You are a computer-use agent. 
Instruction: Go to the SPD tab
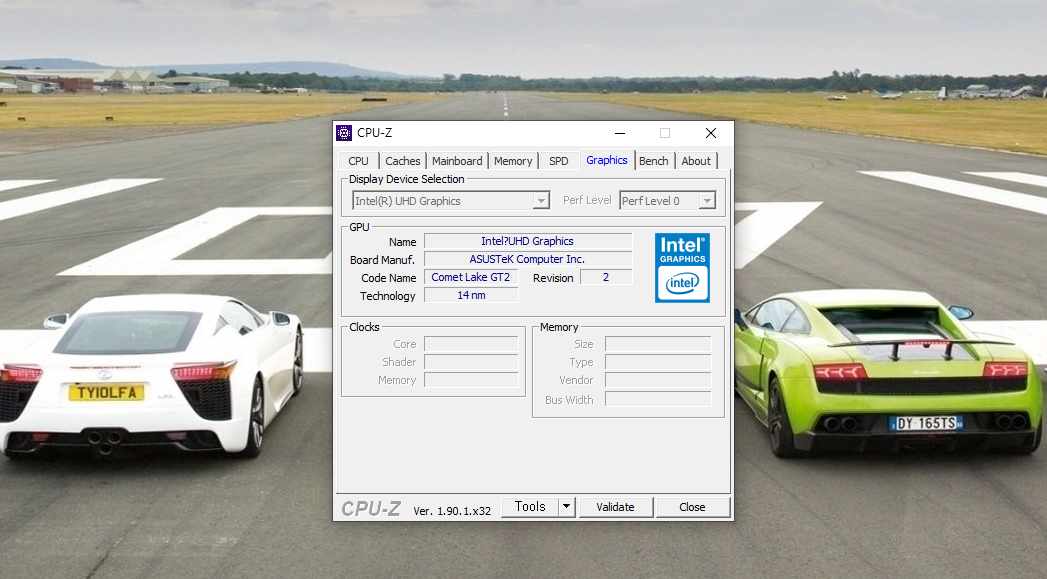559,161
